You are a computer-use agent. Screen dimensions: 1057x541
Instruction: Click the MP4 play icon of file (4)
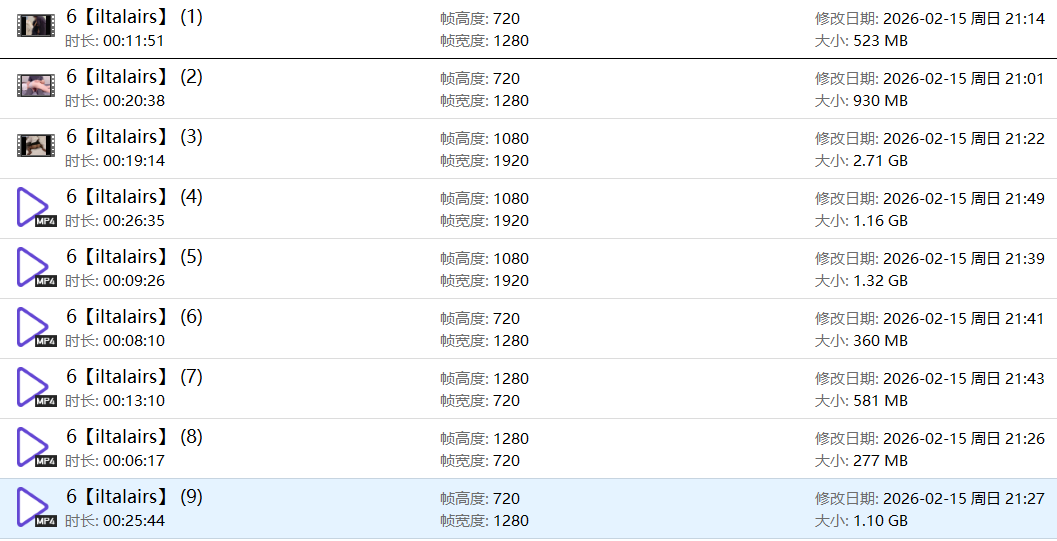34,207
